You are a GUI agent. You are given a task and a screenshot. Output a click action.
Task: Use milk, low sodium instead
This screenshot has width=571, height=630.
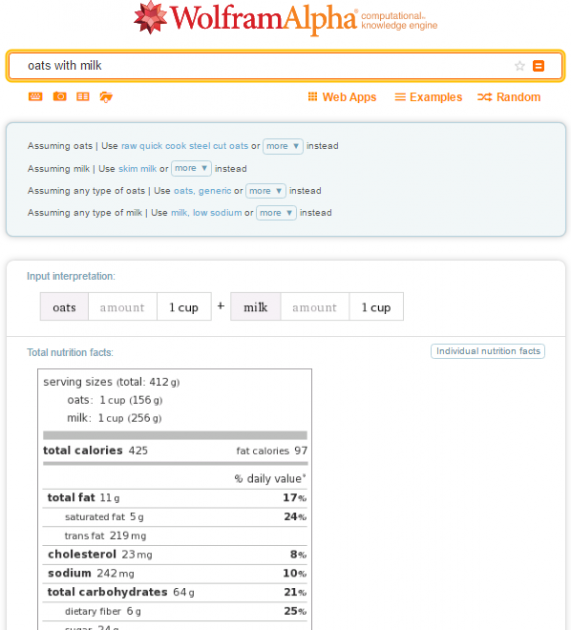pos(207,213)
